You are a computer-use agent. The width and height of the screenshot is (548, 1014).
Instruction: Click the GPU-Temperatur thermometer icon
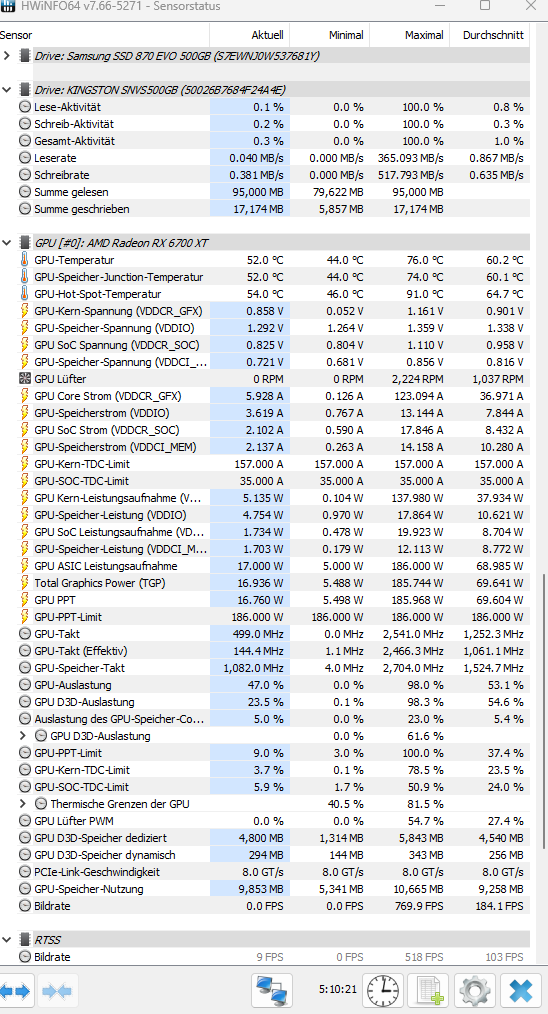(25, 260)
